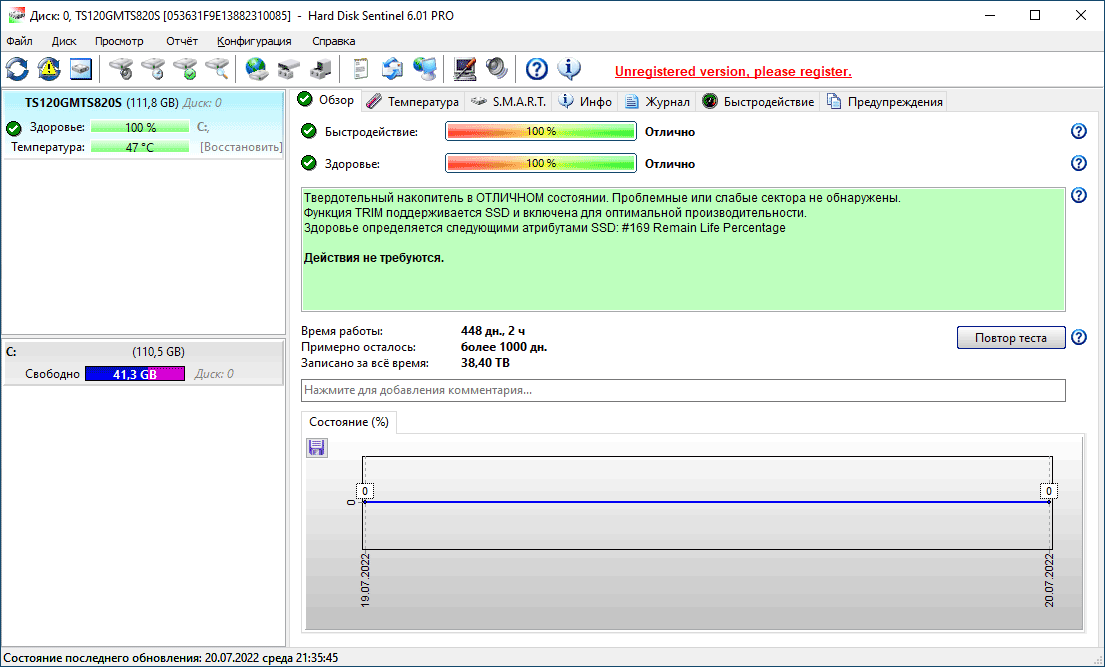
Task: Open the Диск menu
Action: [x=64, y=41]
